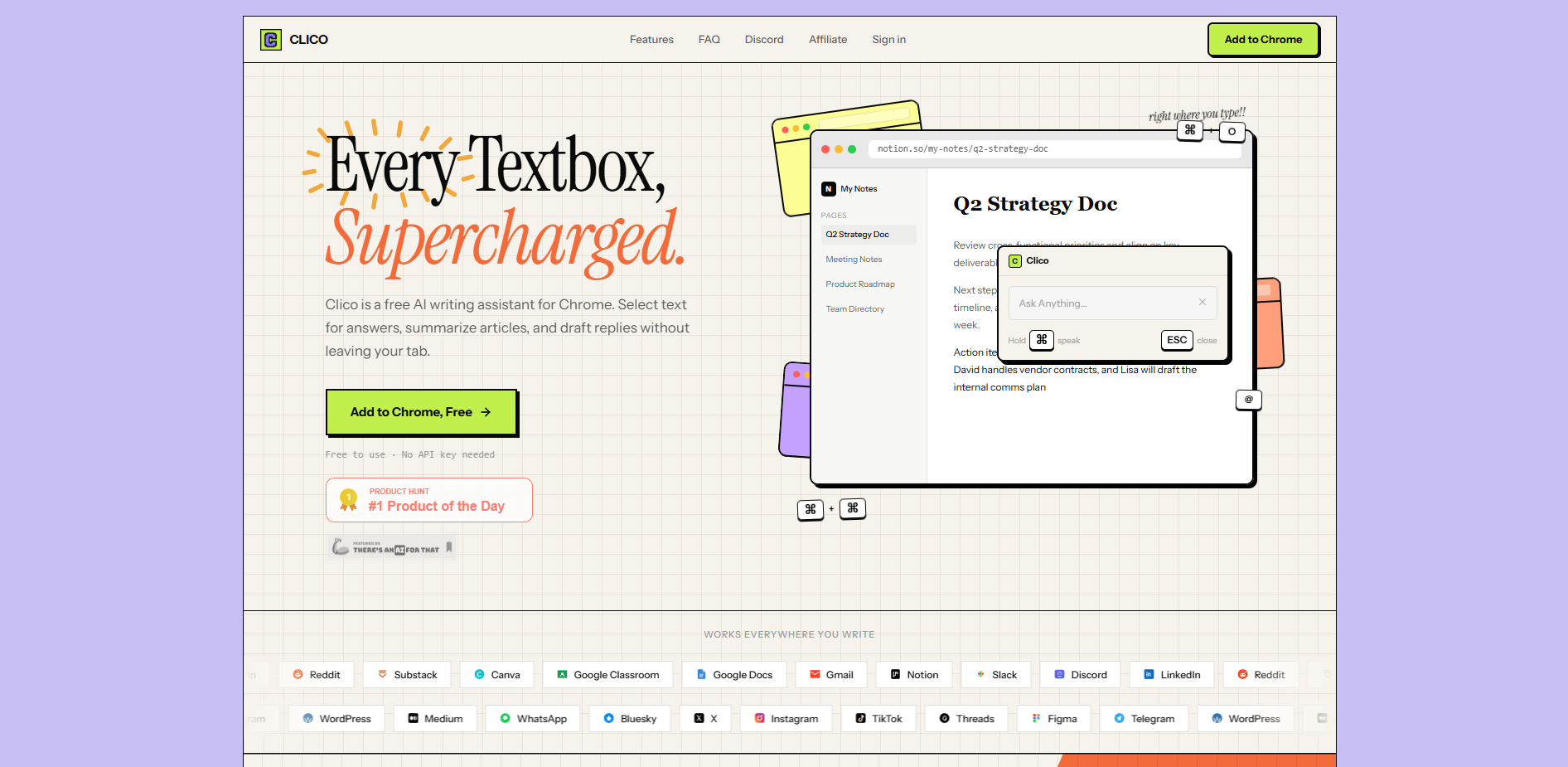Viewport: 1568px width, 767px height.
Task: Click the ESC close key
Action: (x=1177, y=340)
